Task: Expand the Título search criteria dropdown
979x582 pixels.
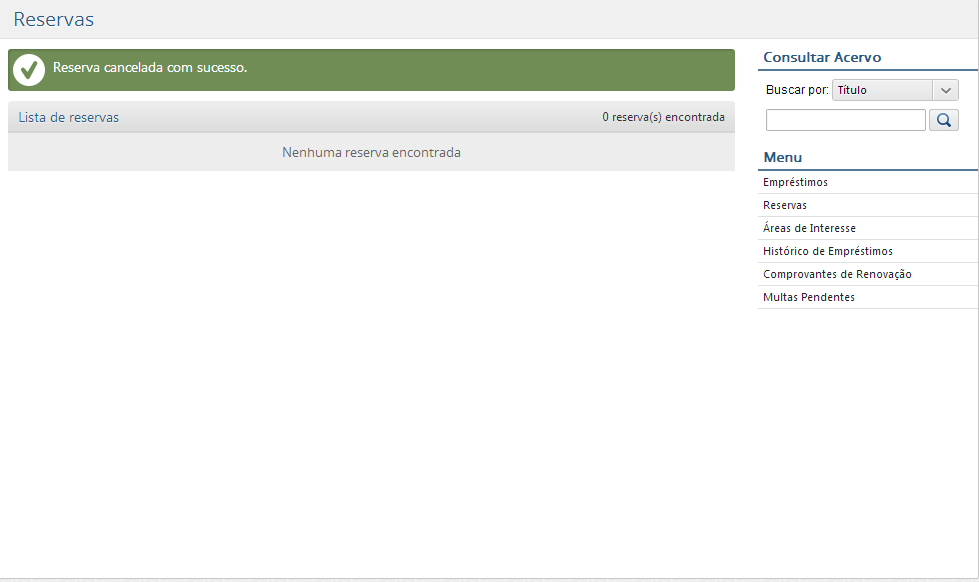Action: pyautogui.click(x=944, y=89)
